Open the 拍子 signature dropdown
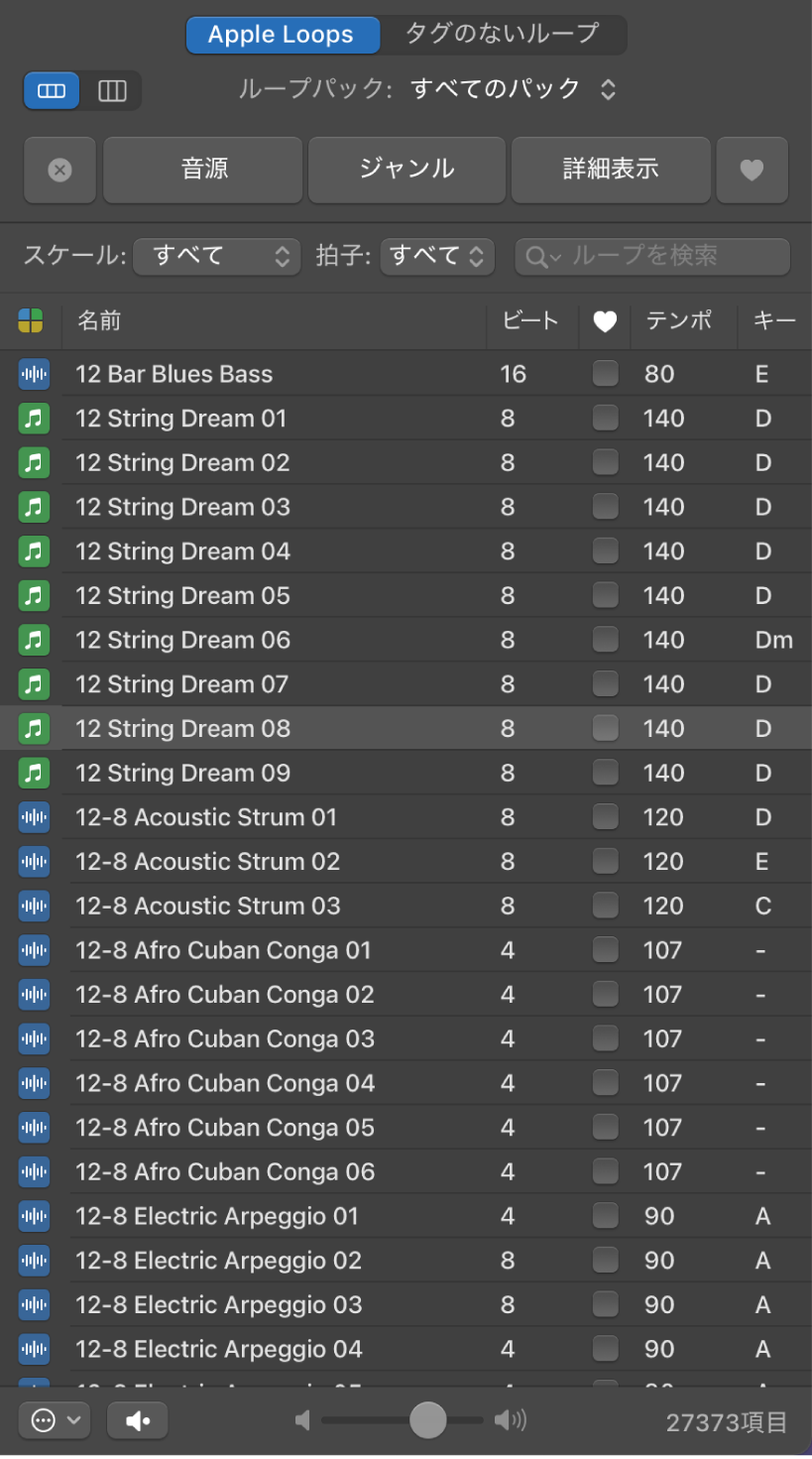 437,257
